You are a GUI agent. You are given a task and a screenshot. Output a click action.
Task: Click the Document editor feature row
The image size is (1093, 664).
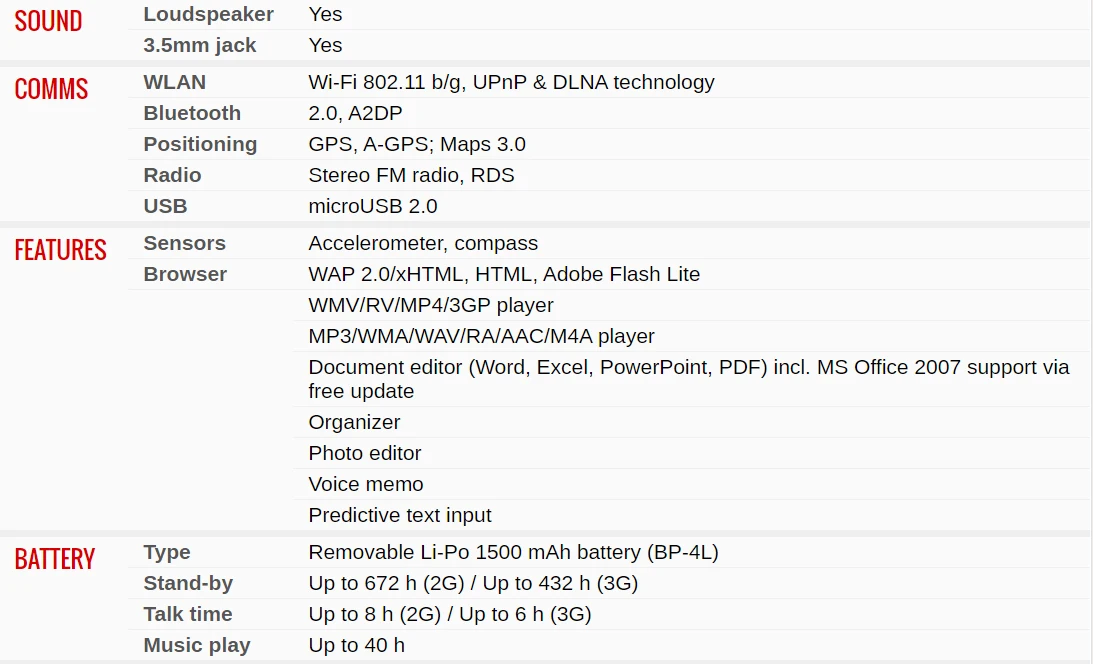coord(689,379)
